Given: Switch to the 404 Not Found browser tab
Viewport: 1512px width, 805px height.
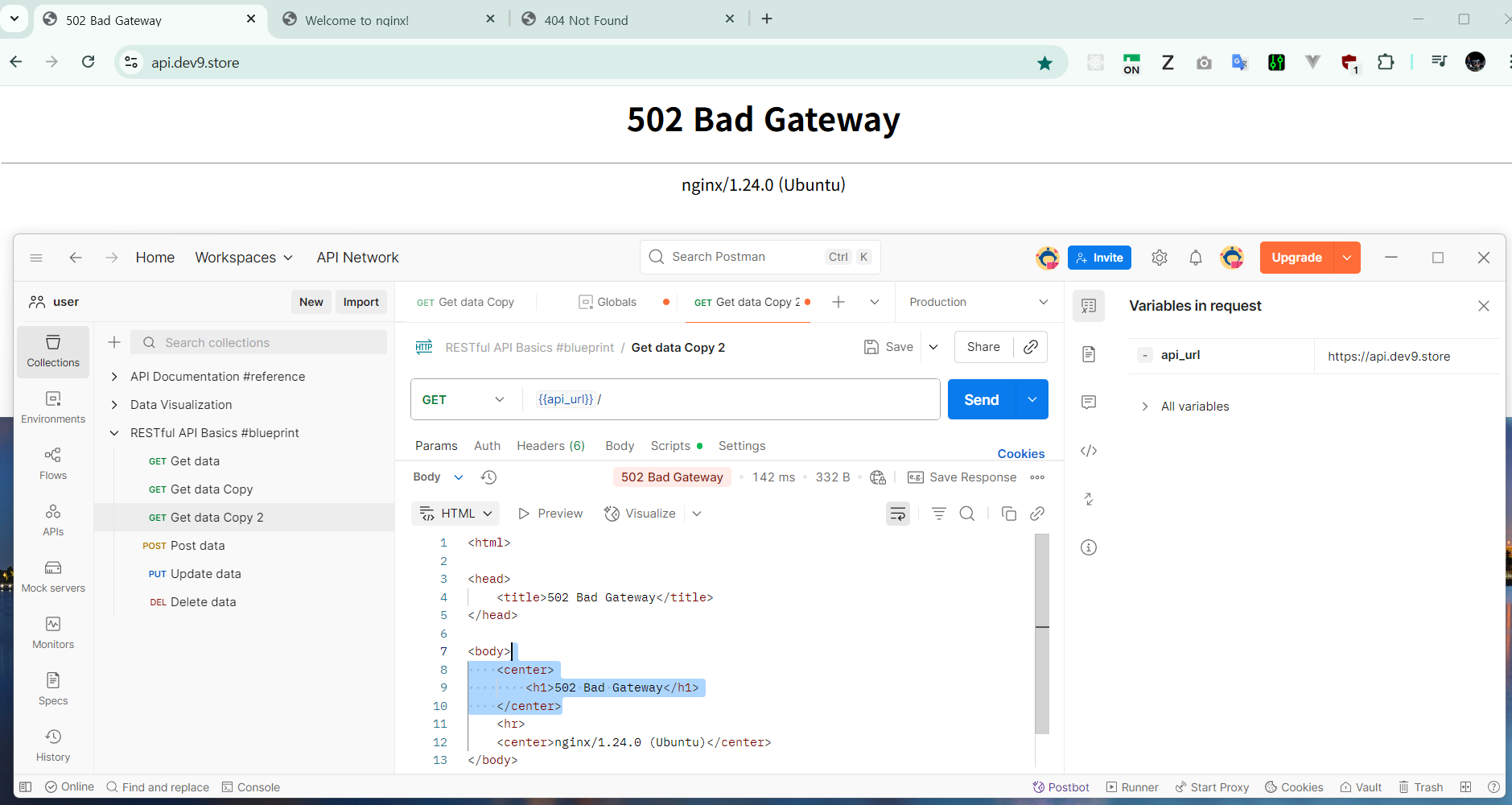Looking at the screenshot, I should click(x=628, y=19).
